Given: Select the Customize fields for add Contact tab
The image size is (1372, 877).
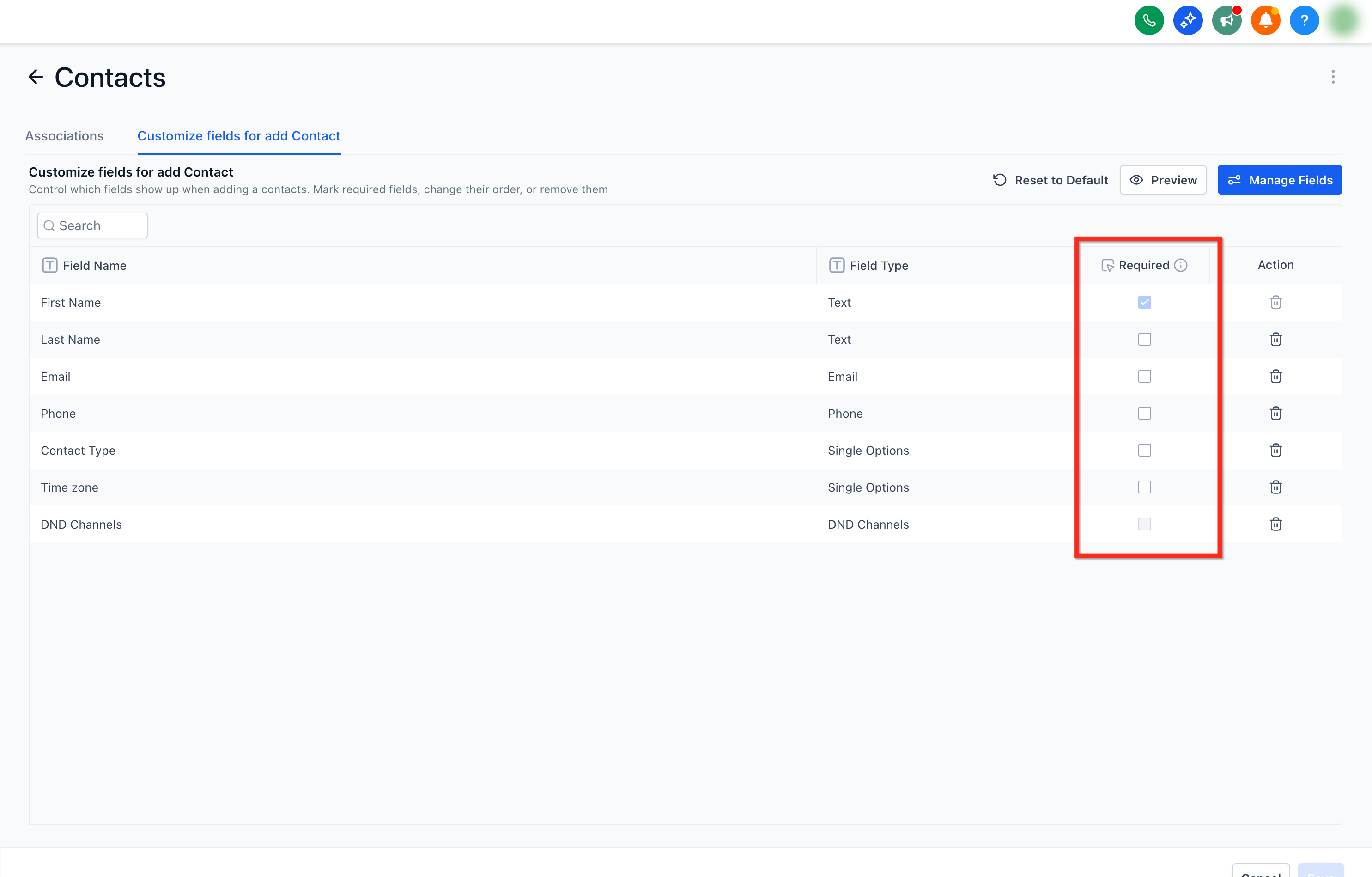Looking at the screenshot, I should tap(239, 136).
